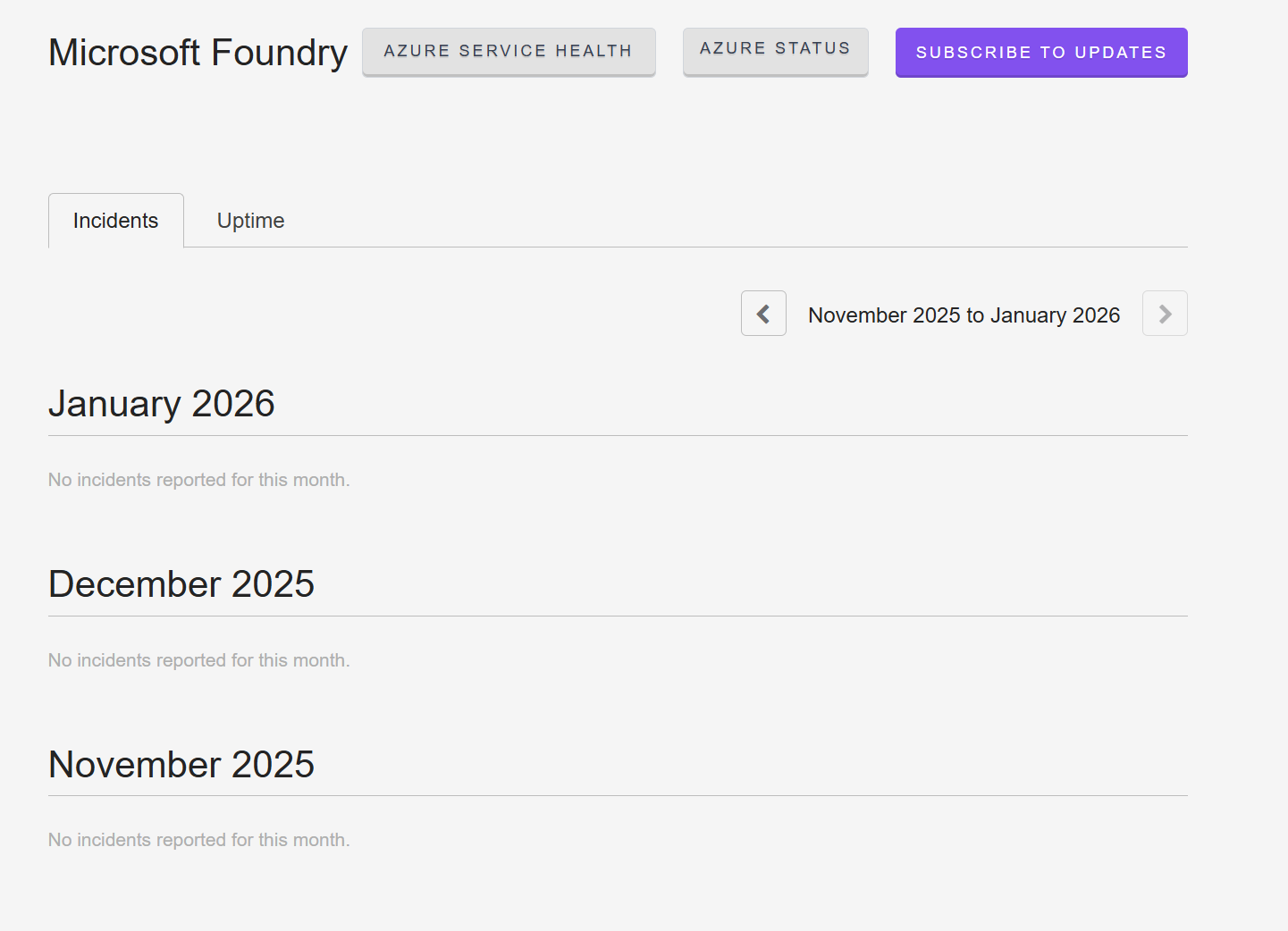Click the Microsoft Foundry page title
Viewport: 1288px width, 931px height.
click(197, 52)
